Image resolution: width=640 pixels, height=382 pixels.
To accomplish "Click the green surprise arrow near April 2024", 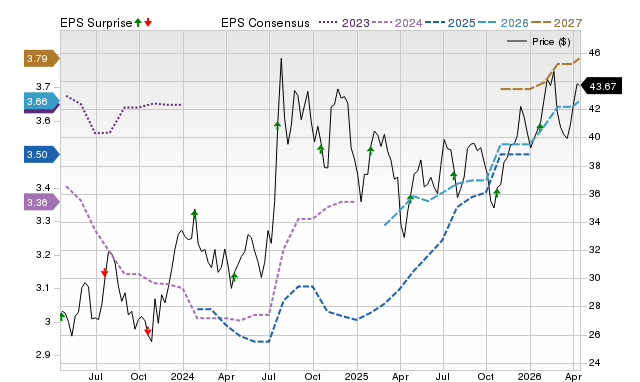I will point(234,278).
